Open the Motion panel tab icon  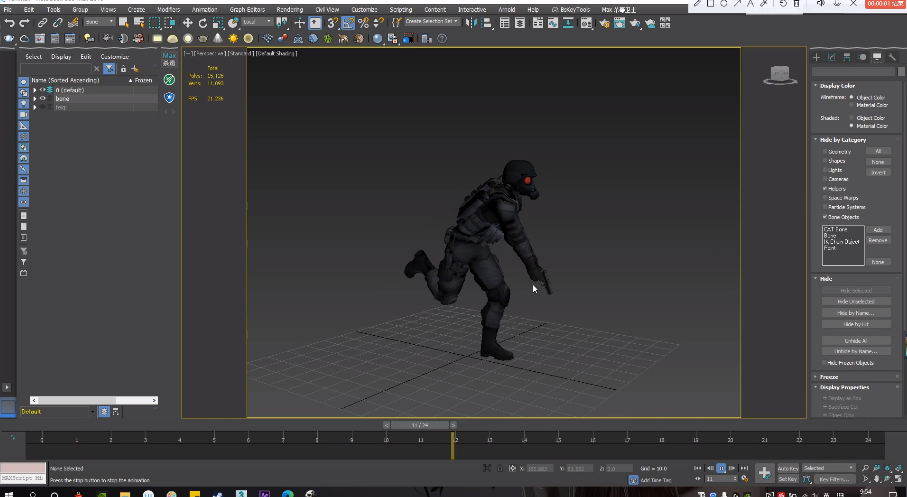click(862, 57)
